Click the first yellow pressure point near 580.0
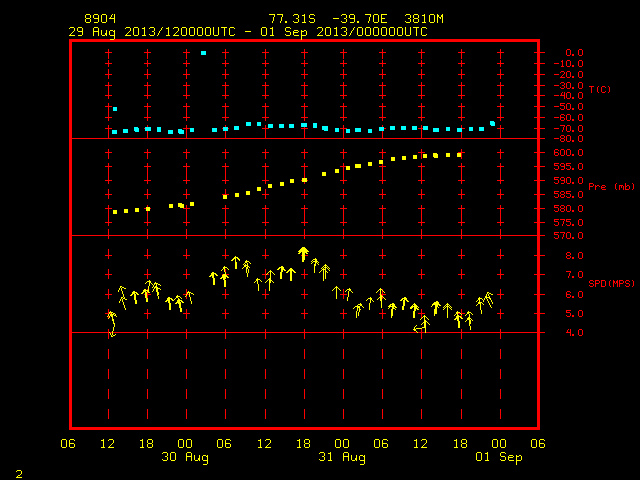Image resolution: width=640 pixels, height=480 pixels. pos(115,212)
